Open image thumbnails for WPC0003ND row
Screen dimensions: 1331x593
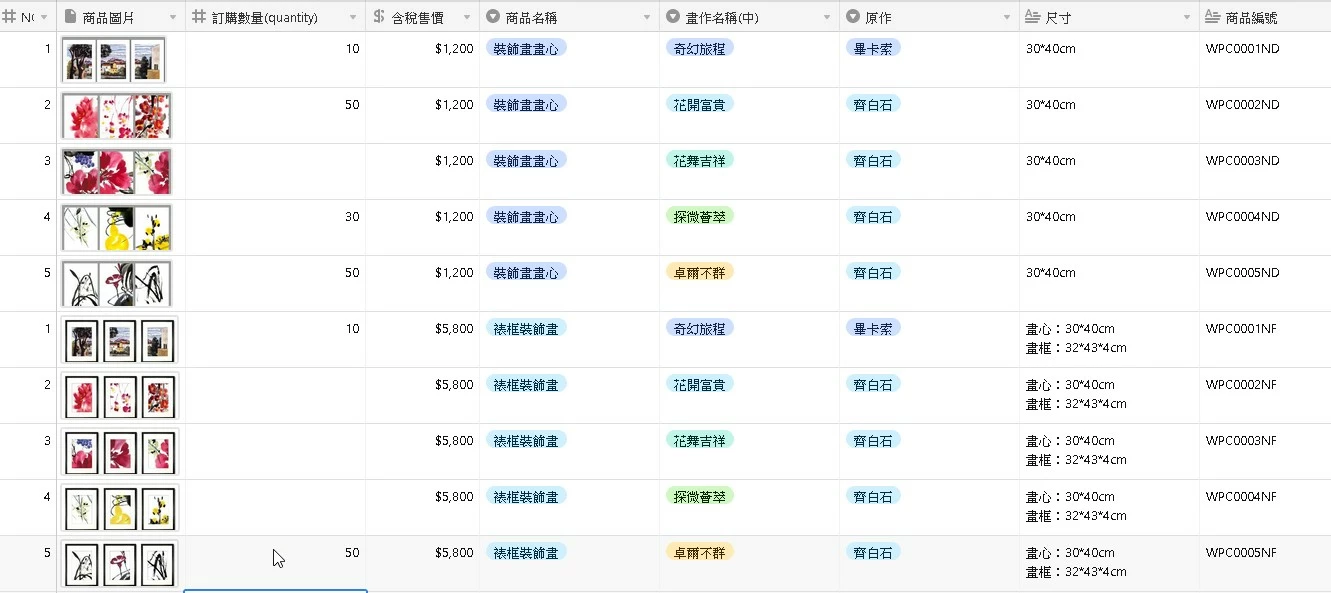(x=116, y=172)
